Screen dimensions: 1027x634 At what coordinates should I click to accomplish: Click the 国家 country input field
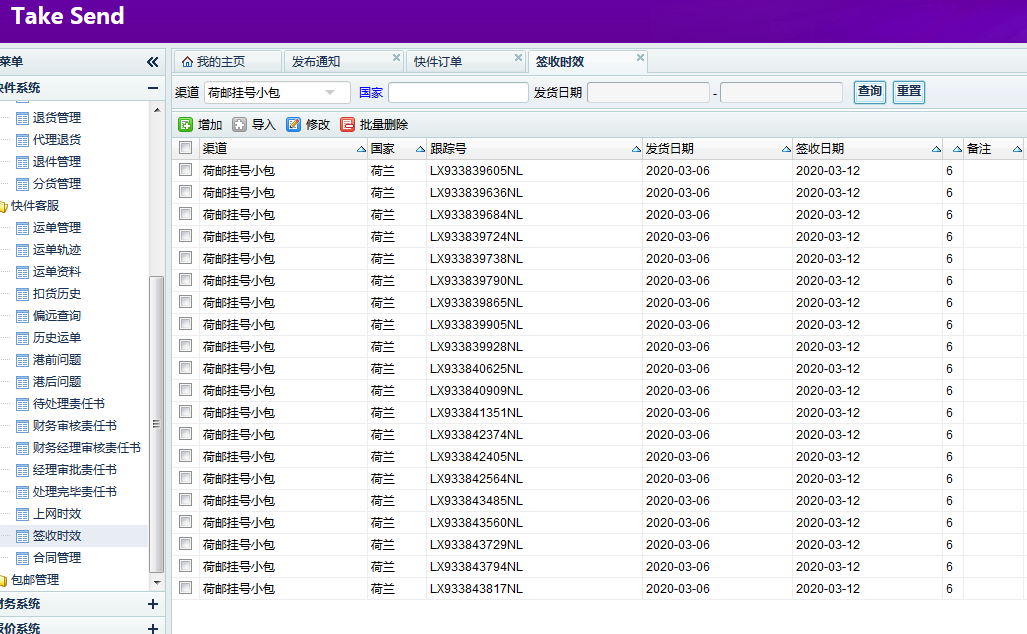[x=458, y=91]
